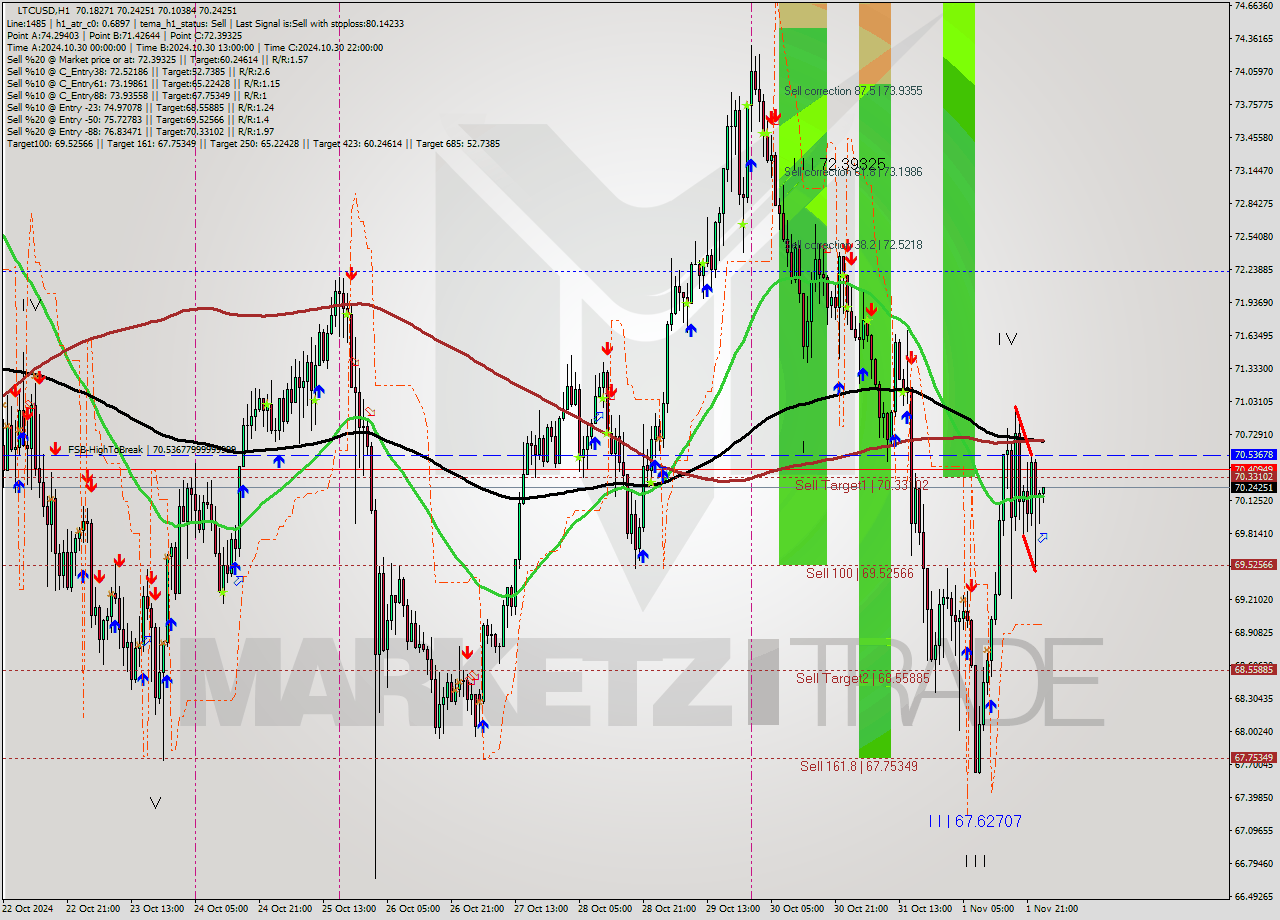The image size is (1280, 920).
Task: Click the 'V' wave label near 23 Oct 13:00
Action: (x=155, y=802)
